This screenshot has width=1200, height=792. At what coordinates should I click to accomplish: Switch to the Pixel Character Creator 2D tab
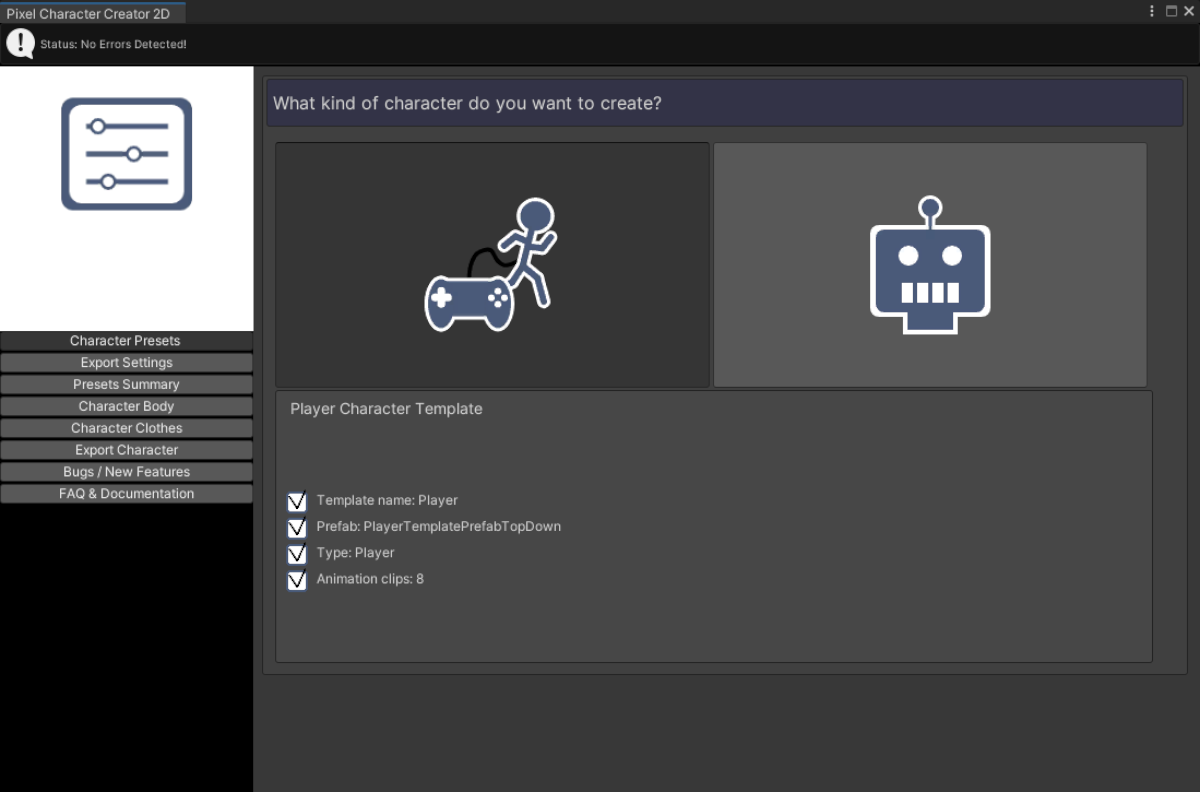tap(88, 14)
